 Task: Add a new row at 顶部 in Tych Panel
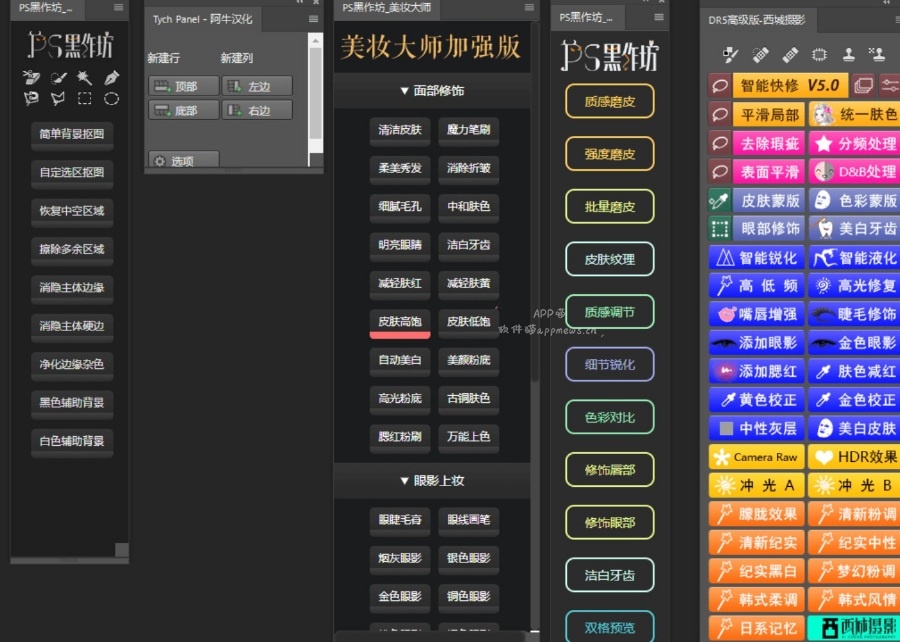coord(183,86)
